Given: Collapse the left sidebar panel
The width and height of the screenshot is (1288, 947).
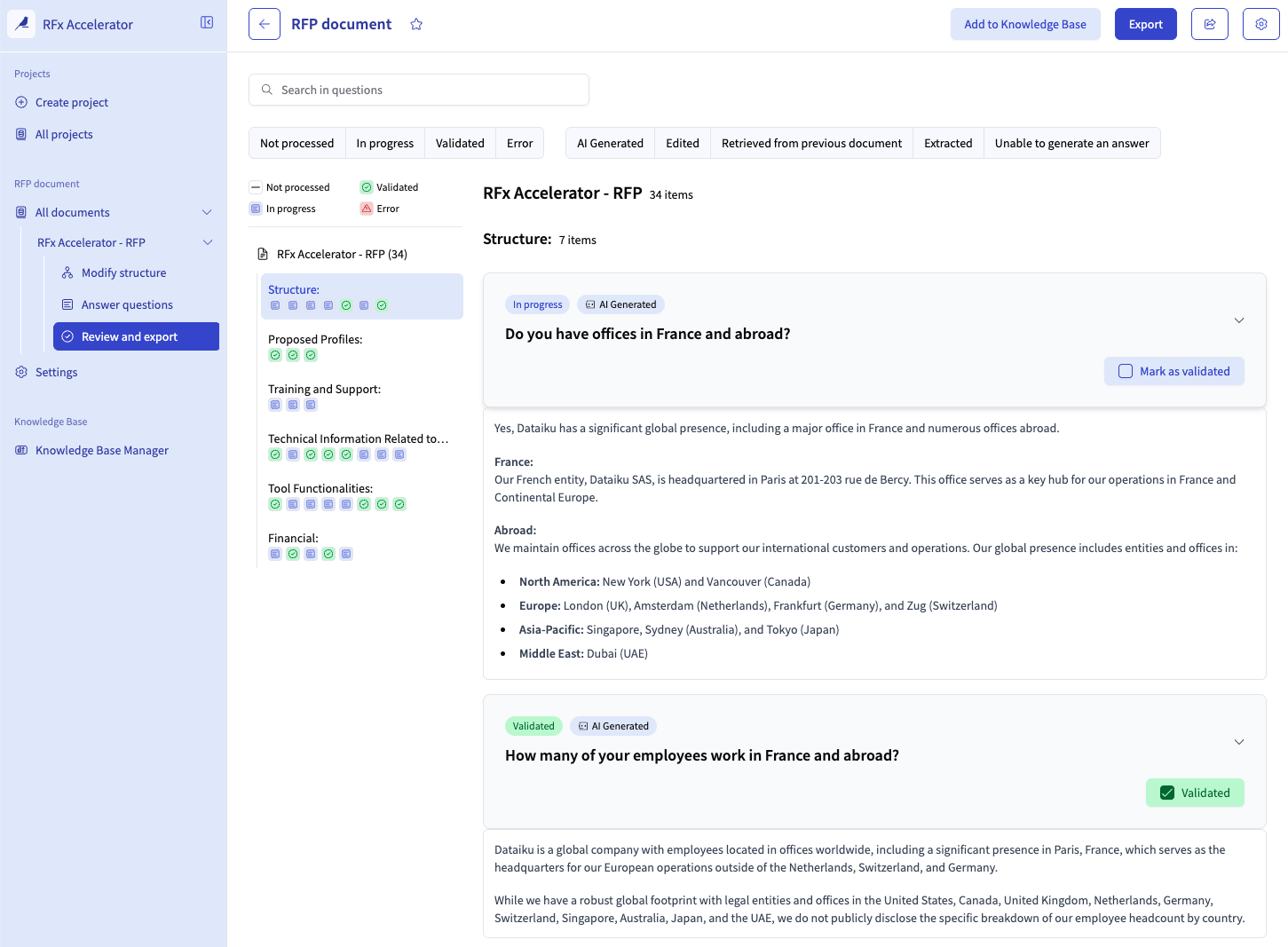Looking at the screenshot, I should 207,23.
